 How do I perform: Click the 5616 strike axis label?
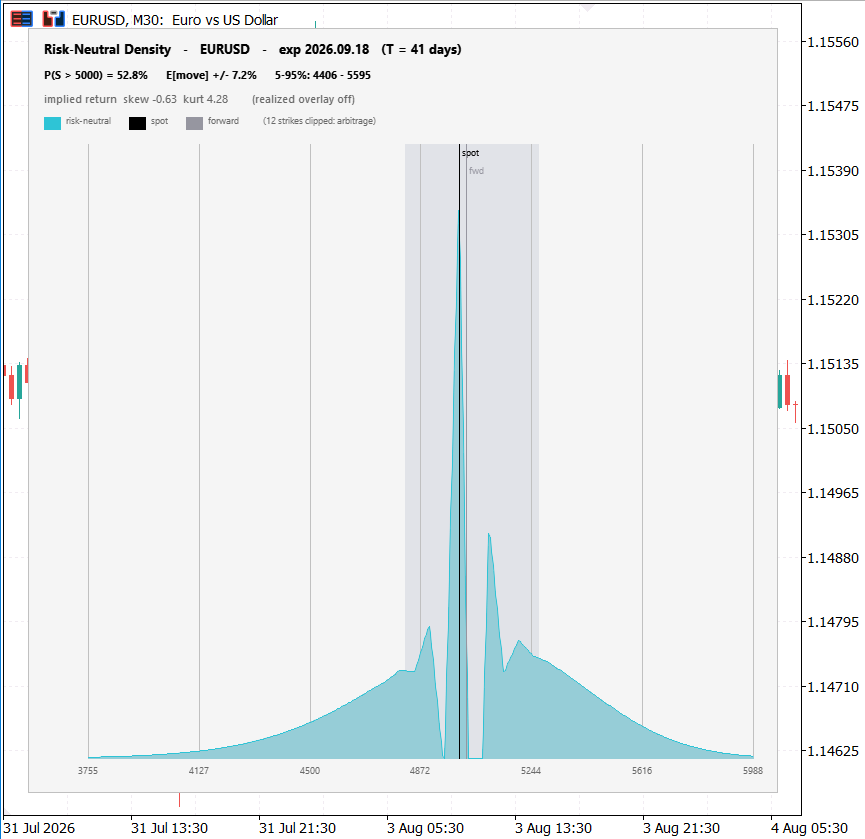click(642, 771)
